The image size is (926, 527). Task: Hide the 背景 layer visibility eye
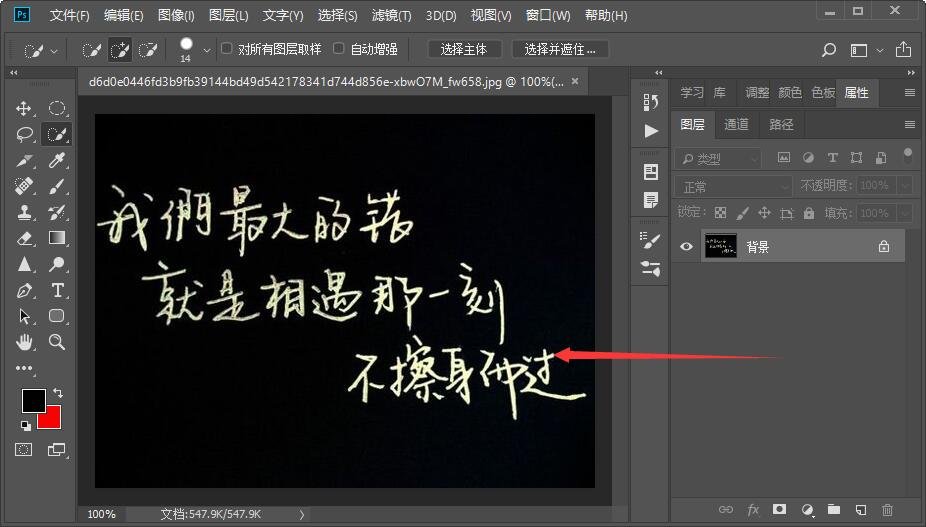[x=686, y=246]
